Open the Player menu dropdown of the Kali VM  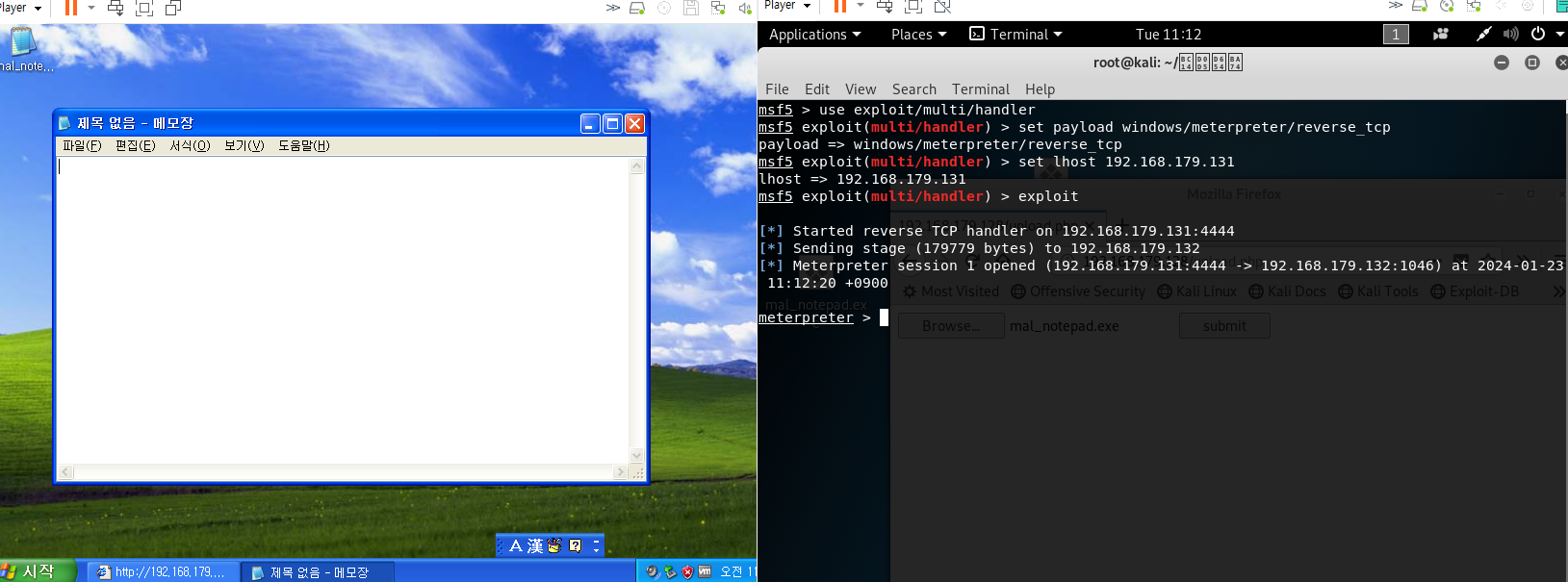point(787,6)
